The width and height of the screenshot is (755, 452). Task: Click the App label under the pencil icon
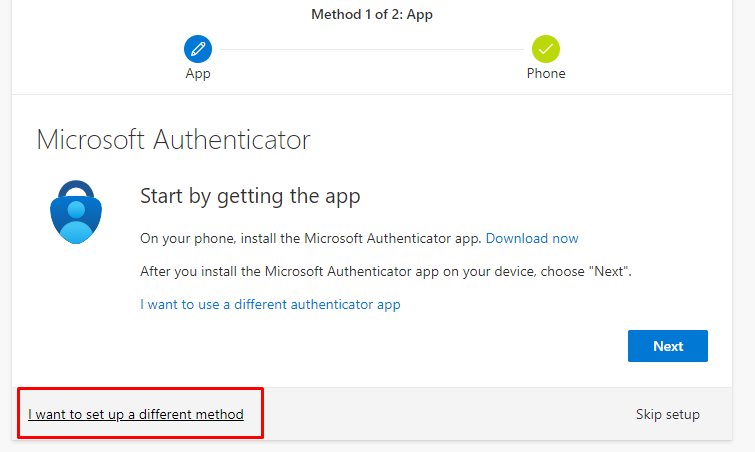[x=198, y=73]
